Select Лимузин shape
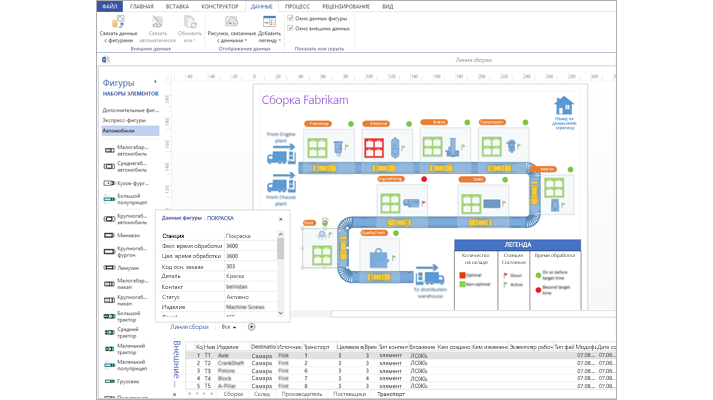The width and height of the screenshot is (713, 400). (121, 268)
